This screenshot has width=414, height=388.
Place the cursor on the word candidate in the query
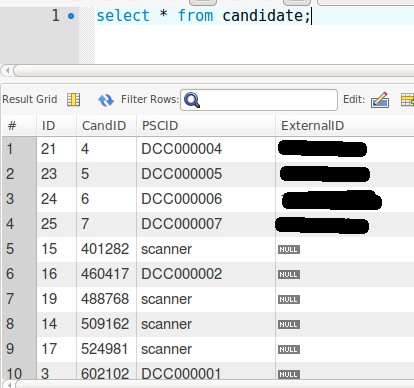click(263, 16)
